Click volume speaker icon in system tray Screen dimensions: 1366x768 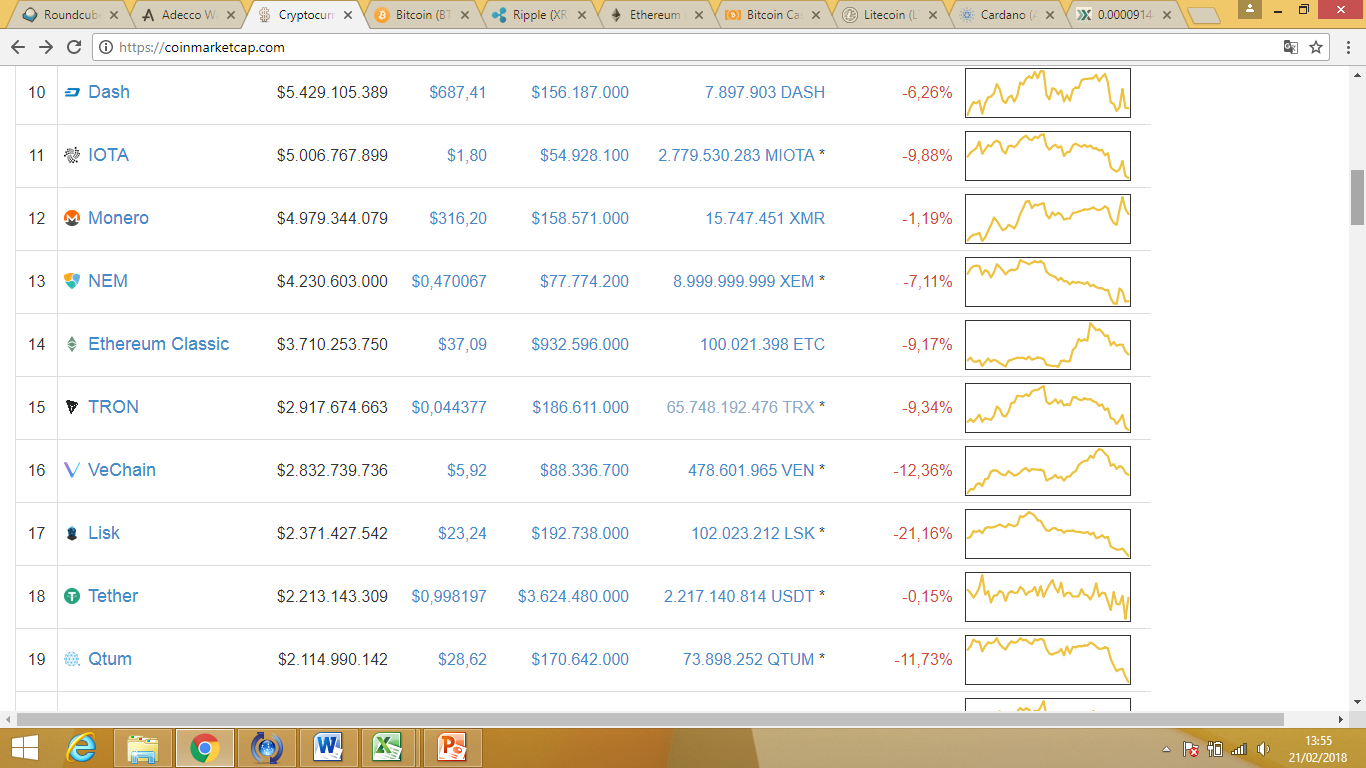click(1263, 749)
